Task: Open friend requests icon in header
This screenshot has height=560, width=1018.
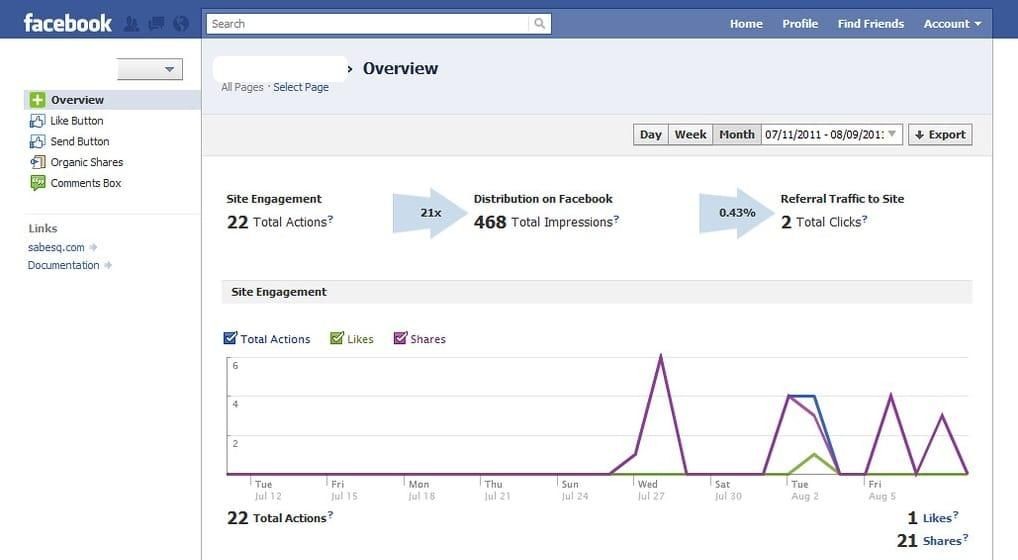Action: click(x=131, y=24)
